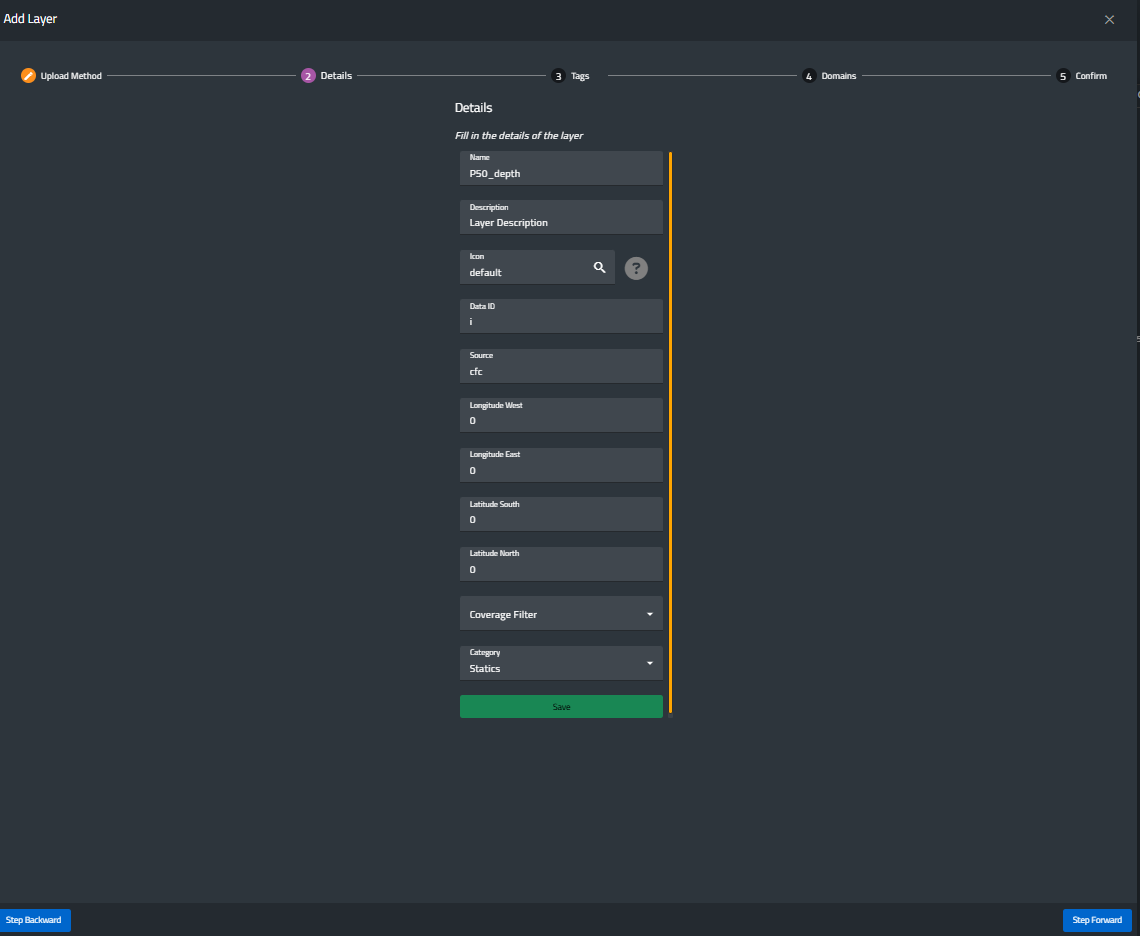Click the Confirm step number 5 circle
Screen dimensions: 1140x936
(x=1063, y=76)
